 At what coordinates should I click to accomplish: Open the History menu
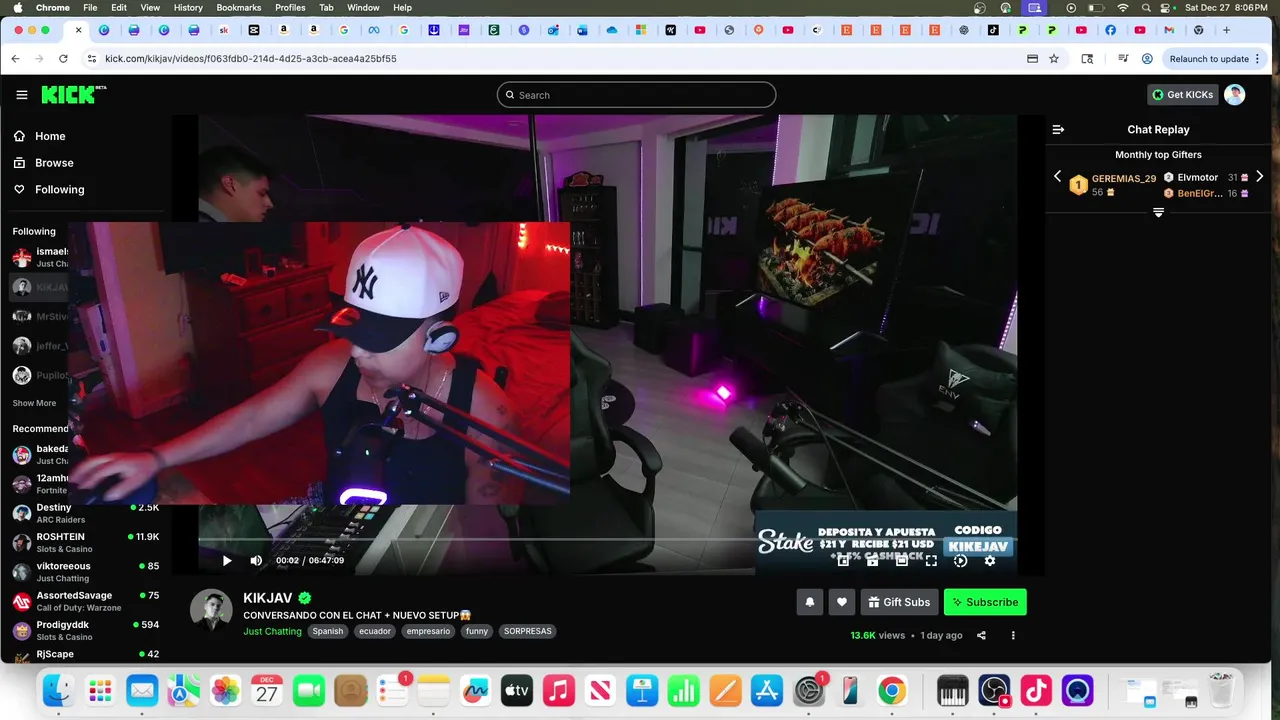188,7
